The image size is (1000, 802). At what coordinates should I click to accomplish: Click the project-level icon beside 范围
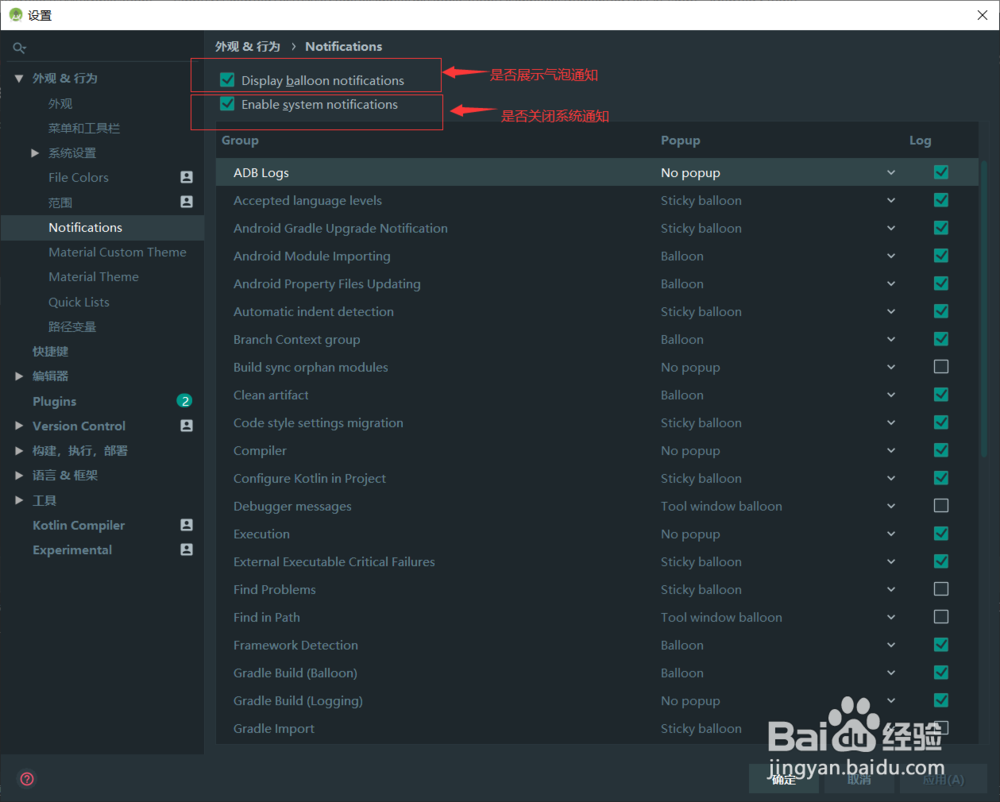[186, 202]
